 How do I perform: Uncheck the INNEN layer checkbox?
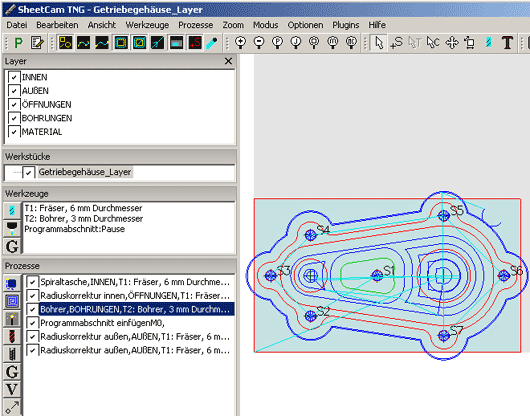[14, 77]
